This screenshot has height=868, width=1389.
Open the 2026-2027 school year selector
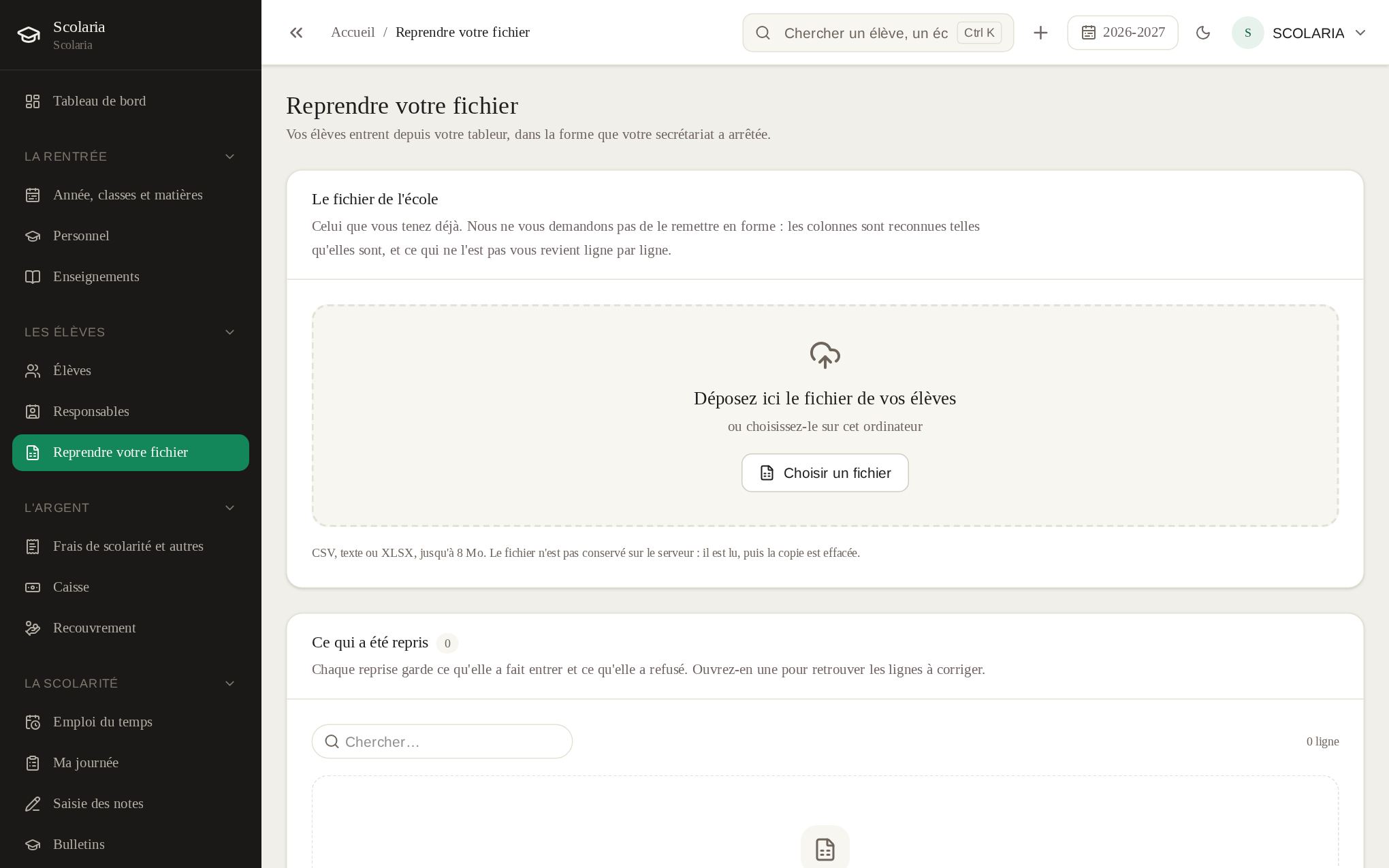click(x=1123, y=33)
